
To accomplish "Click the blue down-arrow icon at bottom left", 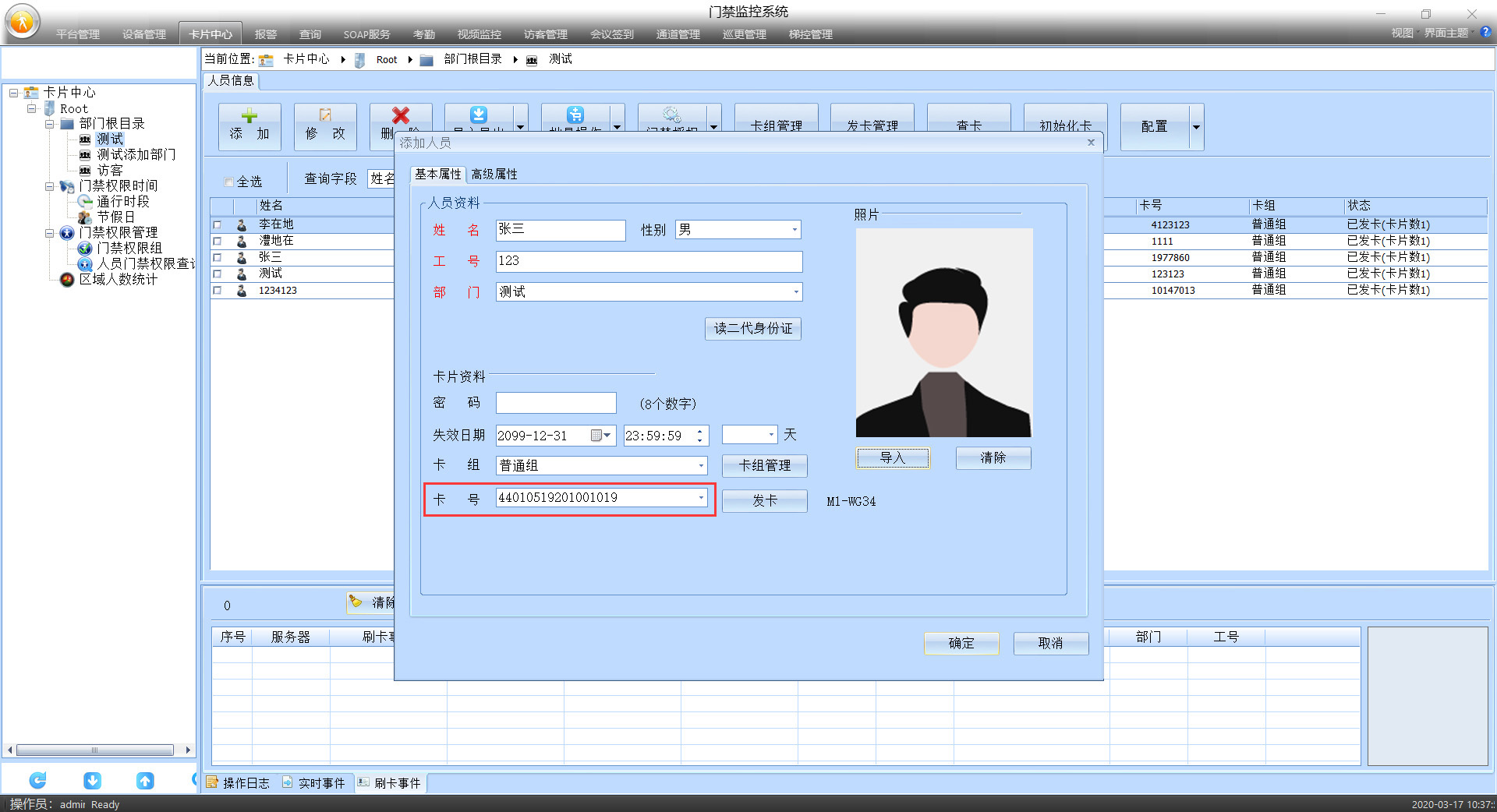I will pyautogui.click(x=92, y=780).
